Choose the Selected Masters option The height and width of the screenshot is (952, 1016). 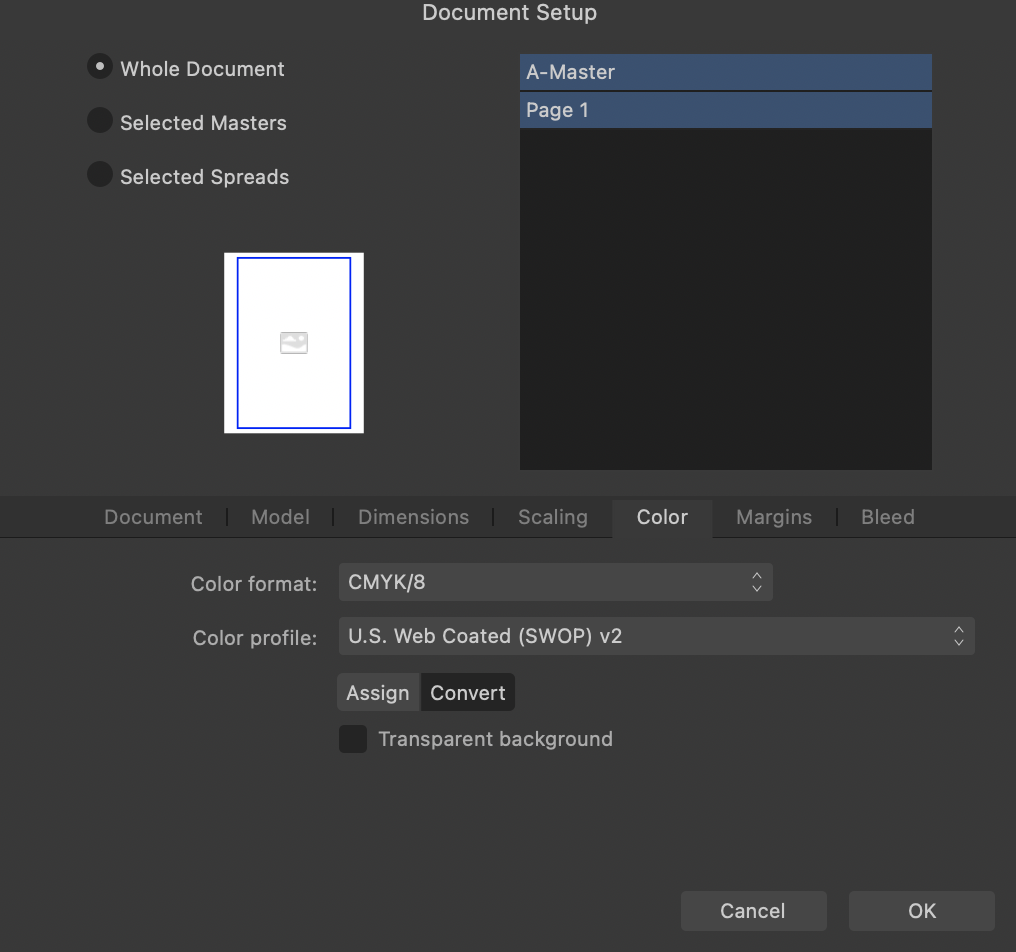(100, 121)
